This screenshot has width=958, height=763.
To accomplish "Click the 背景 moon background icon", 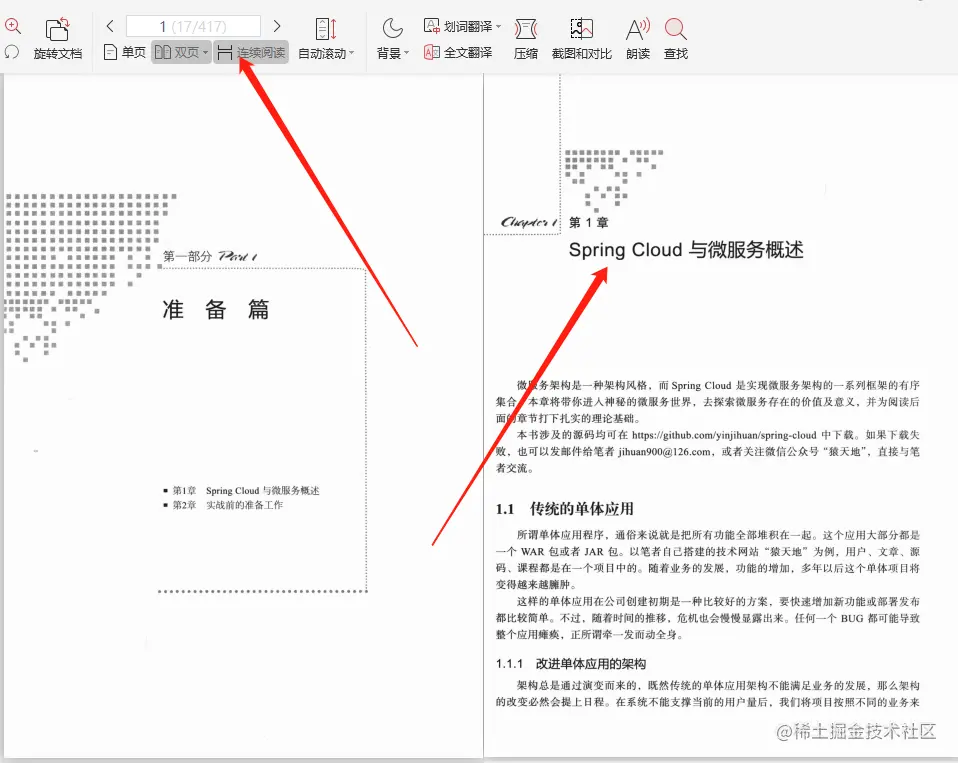I will pos(392,28).
